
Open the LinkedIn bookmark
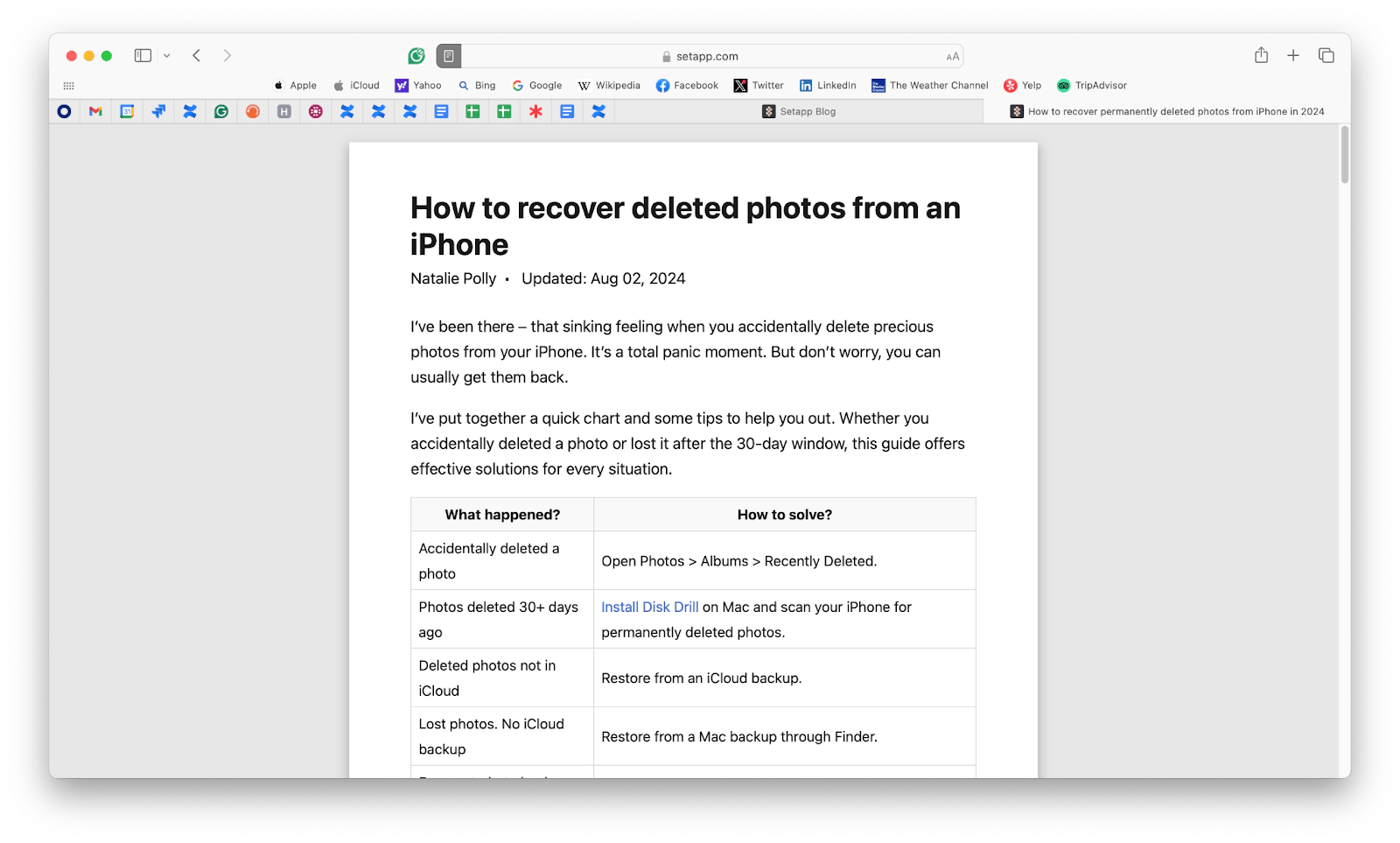tap(828, 86)
